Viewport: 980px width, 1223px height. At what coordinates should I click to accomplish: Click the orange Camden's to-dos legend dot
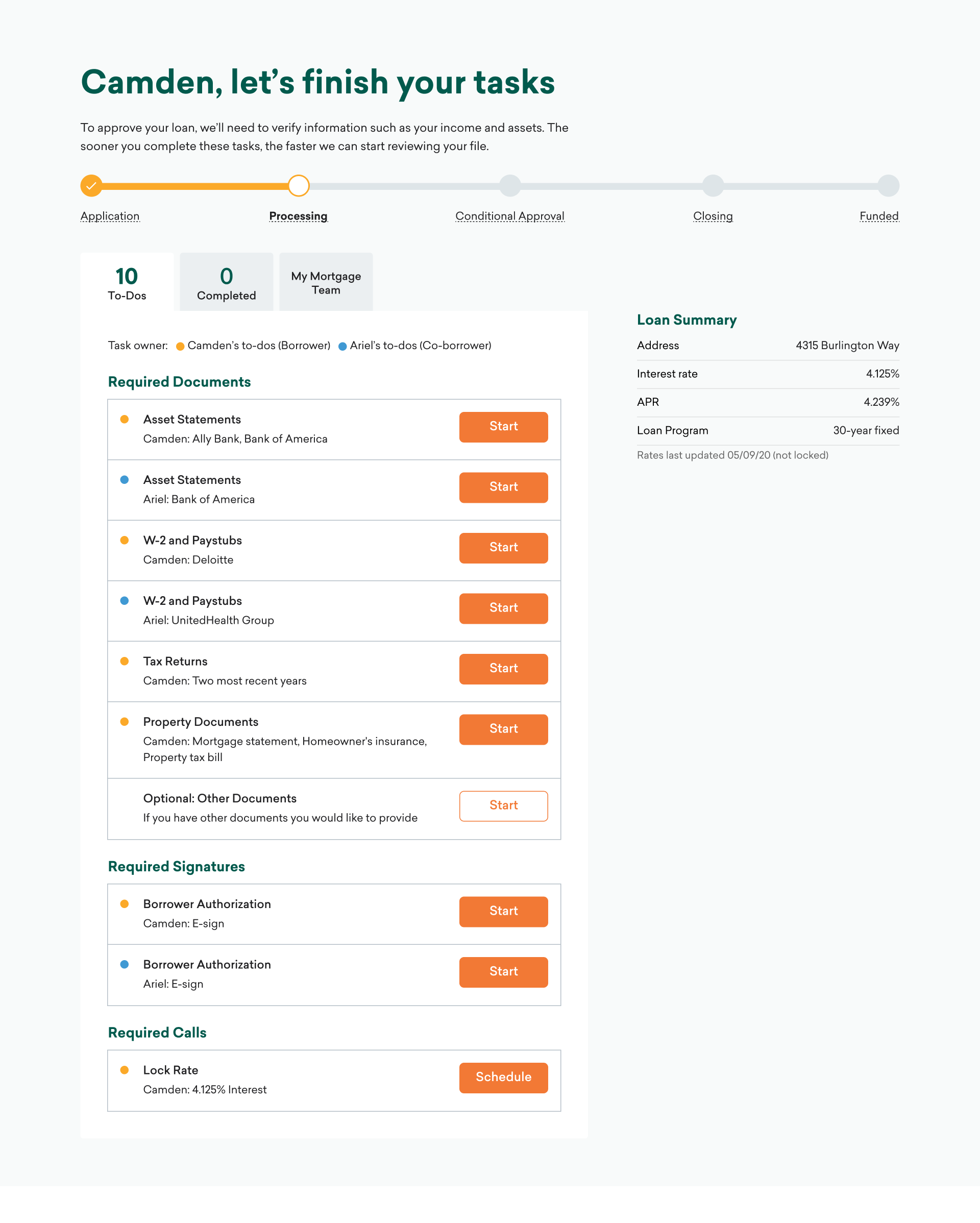tap(180, 347)
